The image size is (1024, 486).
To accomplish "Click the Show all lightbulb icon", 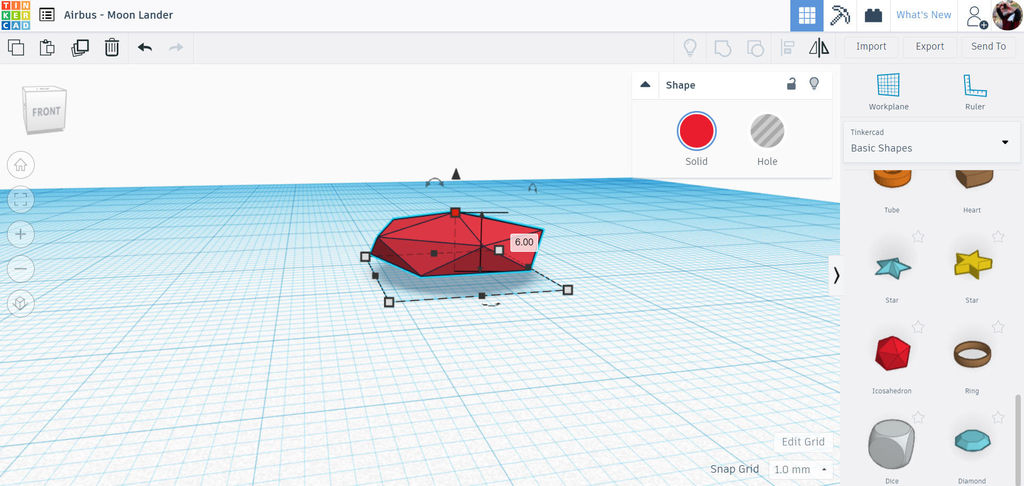I will click(690, 47).
